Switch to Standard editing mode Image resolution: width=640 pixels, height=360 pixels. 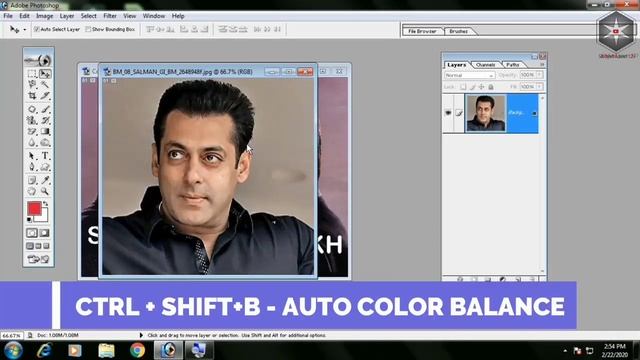(x=32, y=233)
